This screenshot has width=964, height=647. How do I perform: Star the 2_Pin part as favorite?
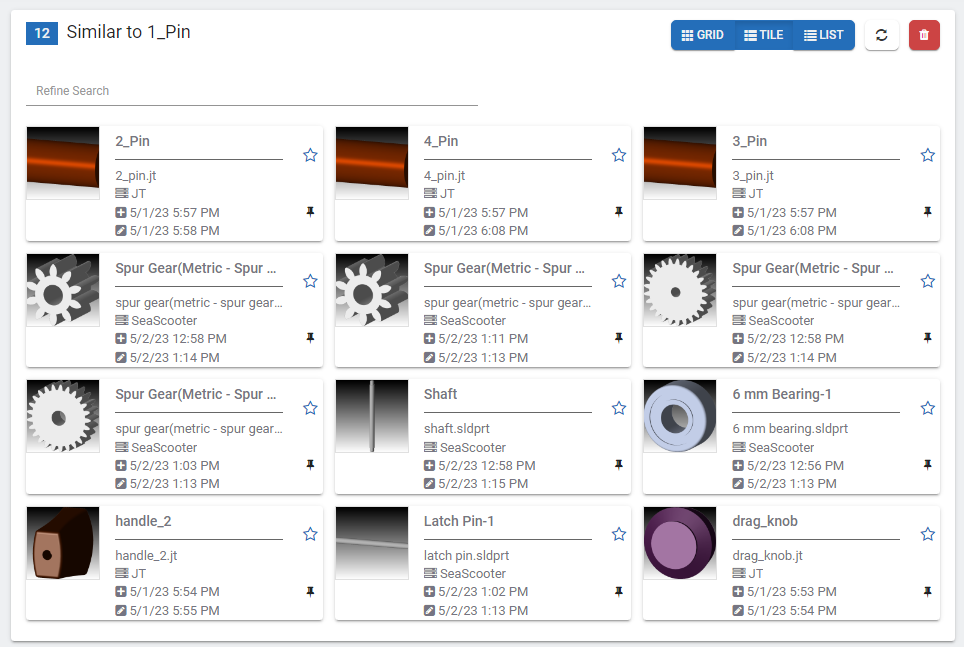click(310, 155)
